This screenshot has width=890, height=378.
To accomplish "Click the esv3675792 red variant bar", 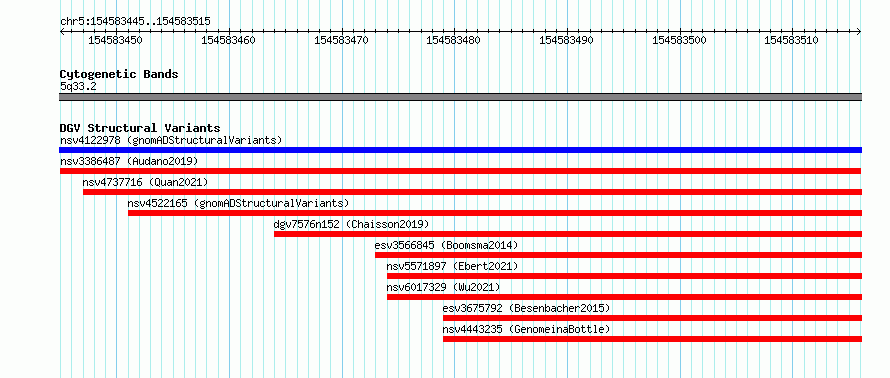I will pos(653,318).
